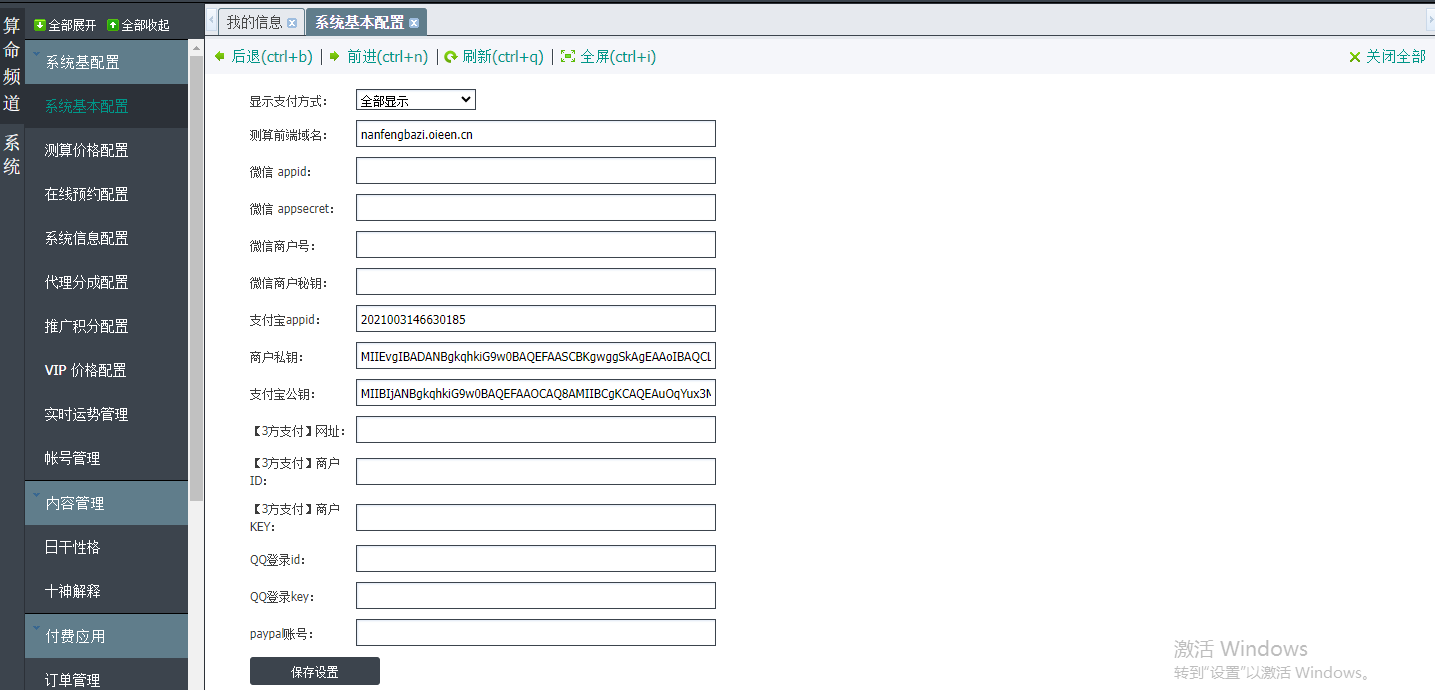Image resolution: width=1435 pixels, height=690 pixels.
Task: Click the 保存设置 button
Action: pos(315,672)
